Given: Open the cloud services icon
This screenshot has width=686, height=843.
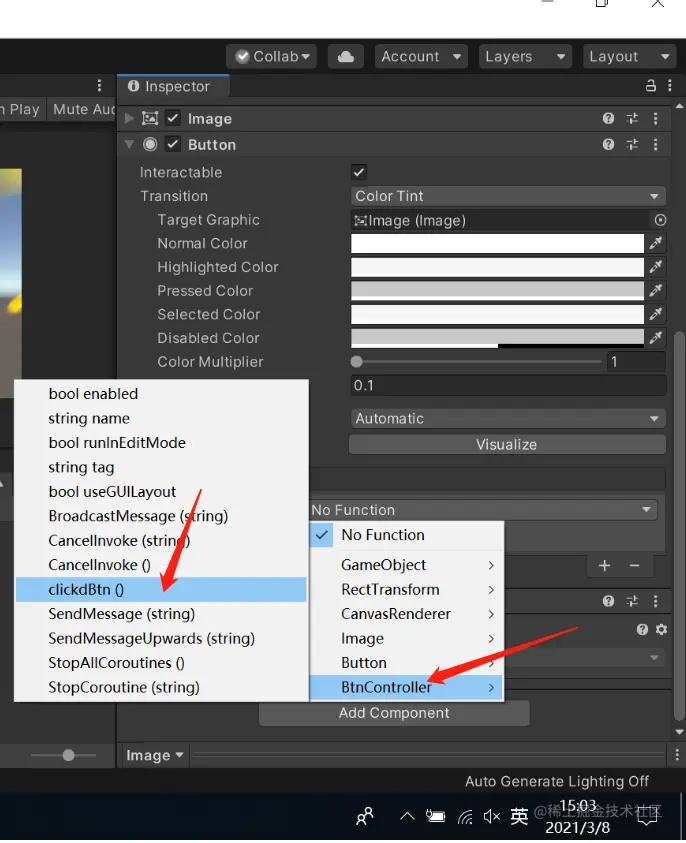Looking at the screenshot, I should pos(346,56).
